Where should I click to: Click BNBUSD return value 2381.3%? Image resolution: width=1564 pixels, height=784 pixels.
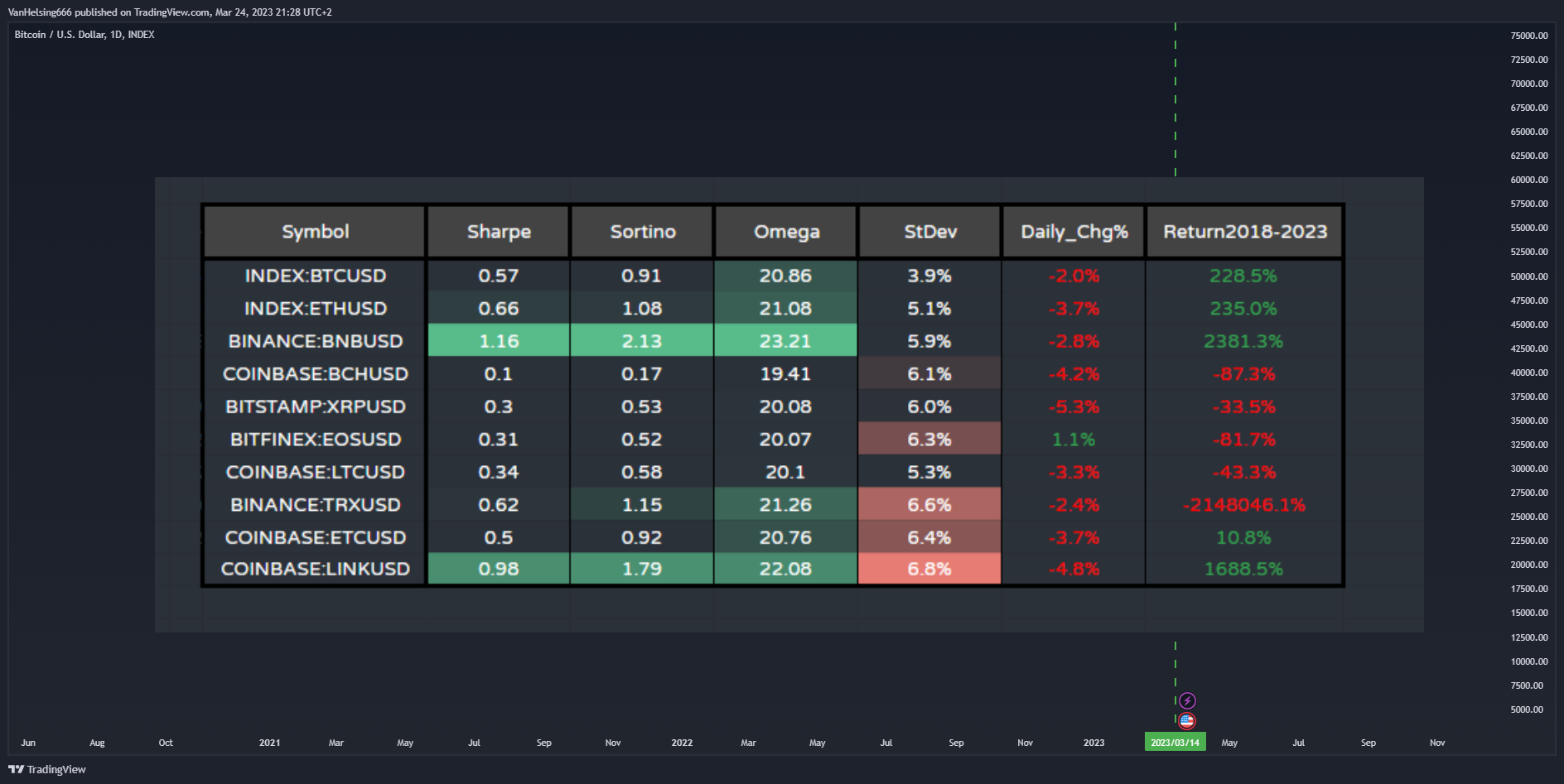point(1243,341)
